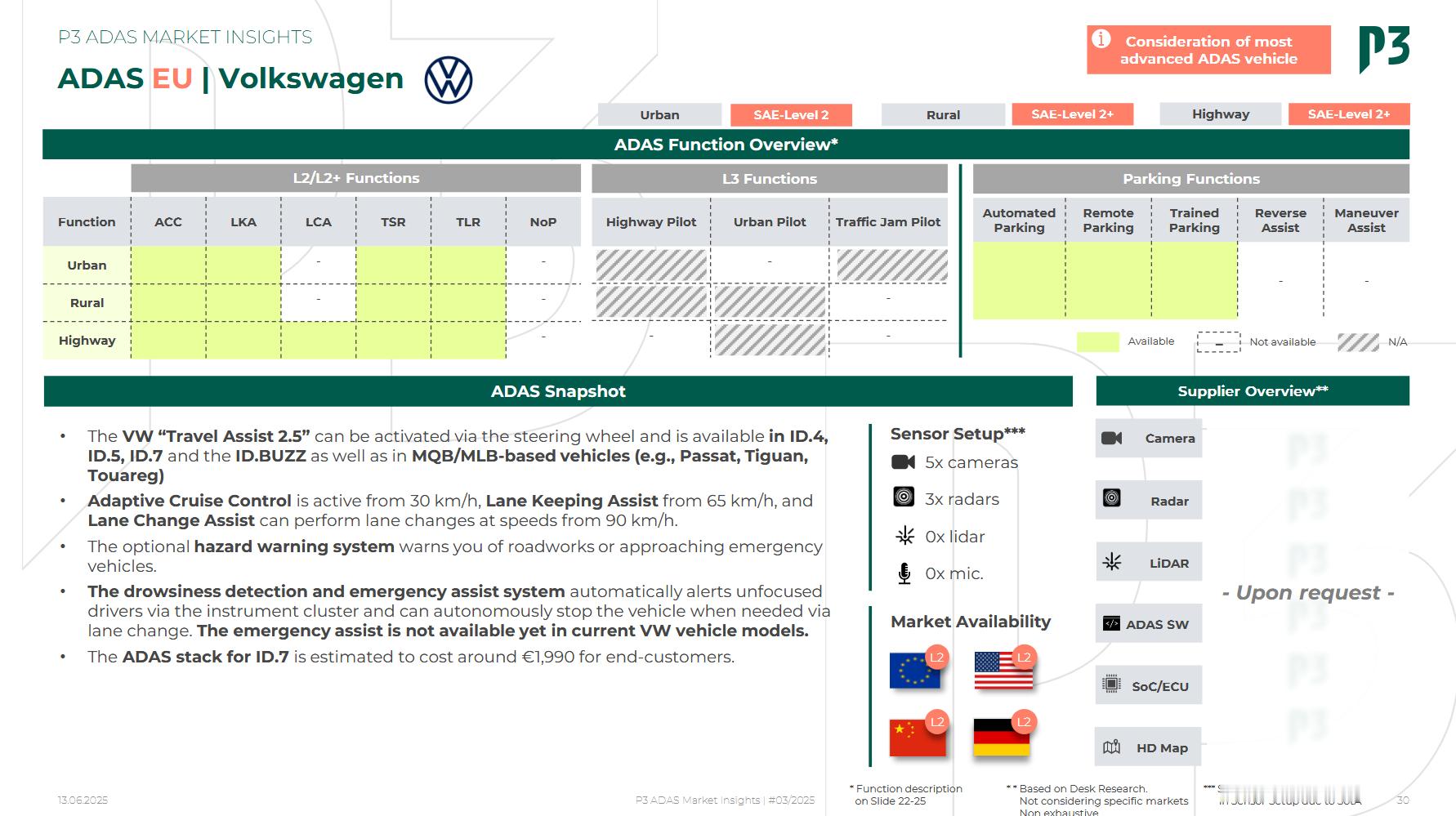The image size is (1456, 816).
Task: Click the Urban row label in the function table
Action: click(x=87, y=265)
